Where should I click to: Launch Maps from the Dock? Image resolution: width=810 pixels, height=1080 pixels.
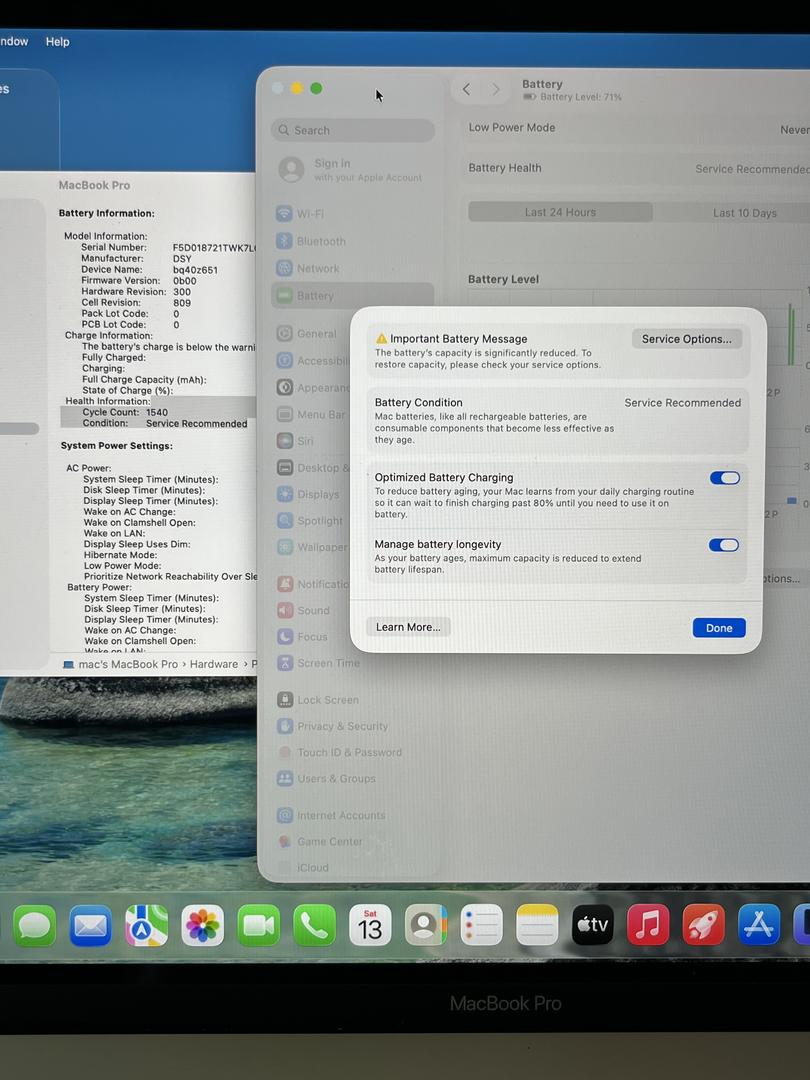coord(146,925)
